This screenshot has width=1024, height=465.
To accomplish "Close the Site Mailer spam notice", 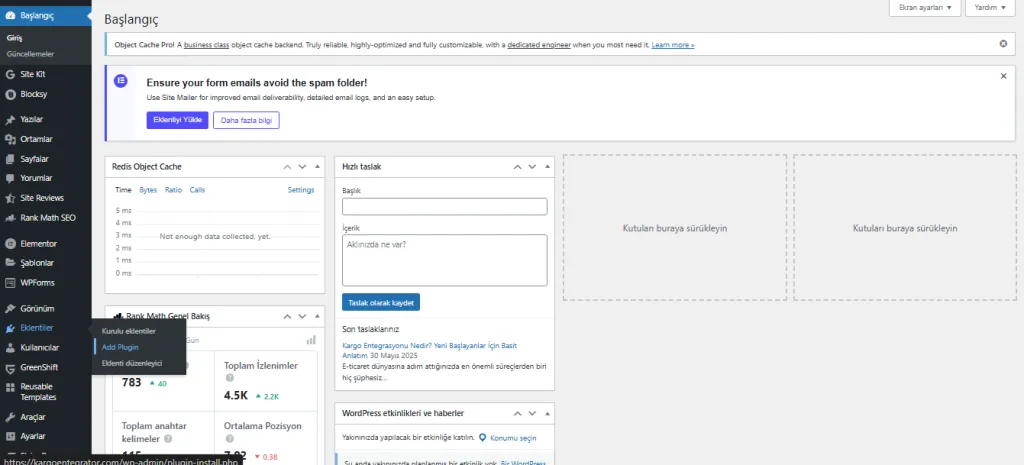I will (1003, 76).
